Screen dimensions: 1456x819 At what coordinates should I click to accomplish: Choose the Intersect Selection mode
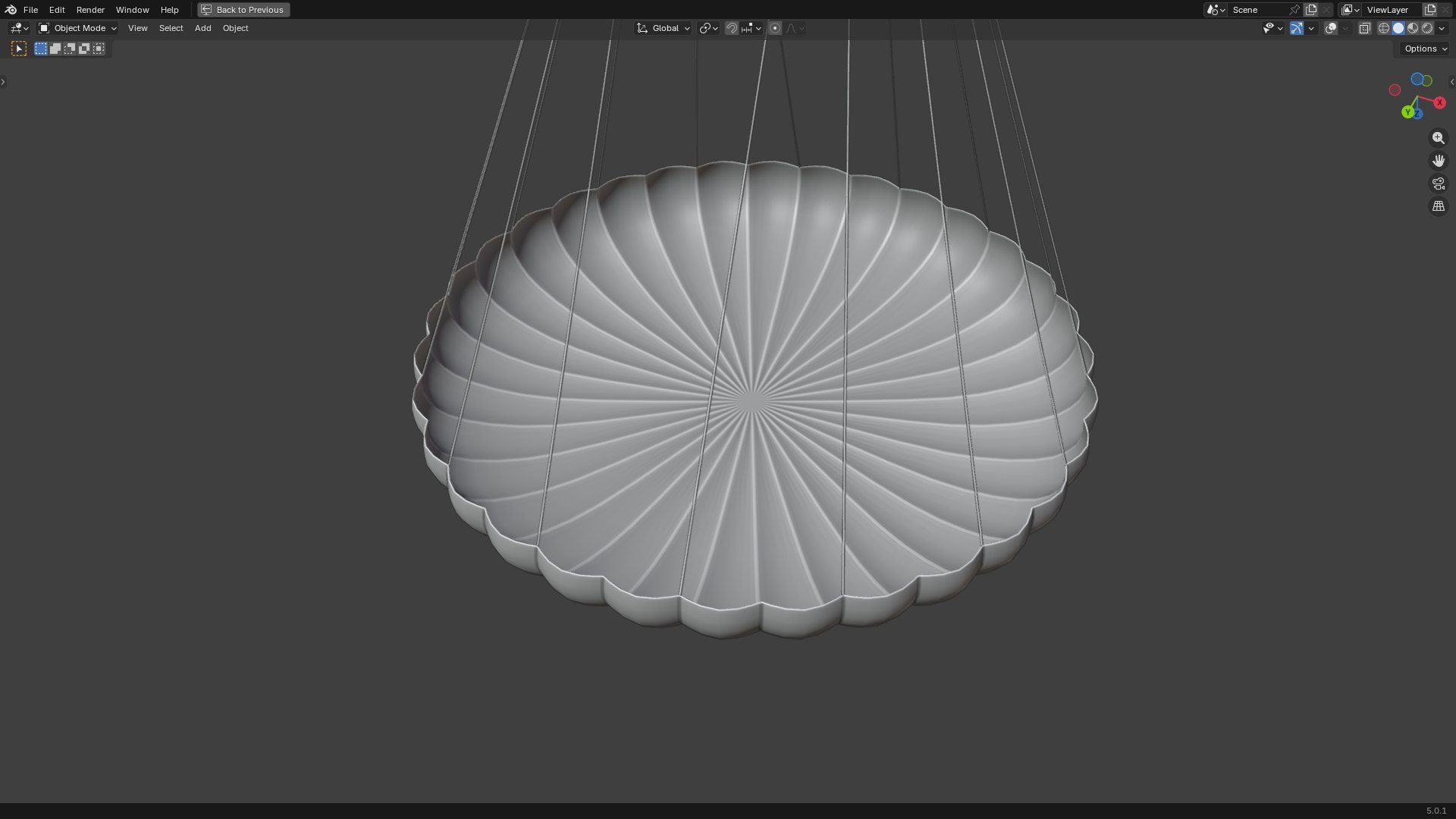(99, 49)
